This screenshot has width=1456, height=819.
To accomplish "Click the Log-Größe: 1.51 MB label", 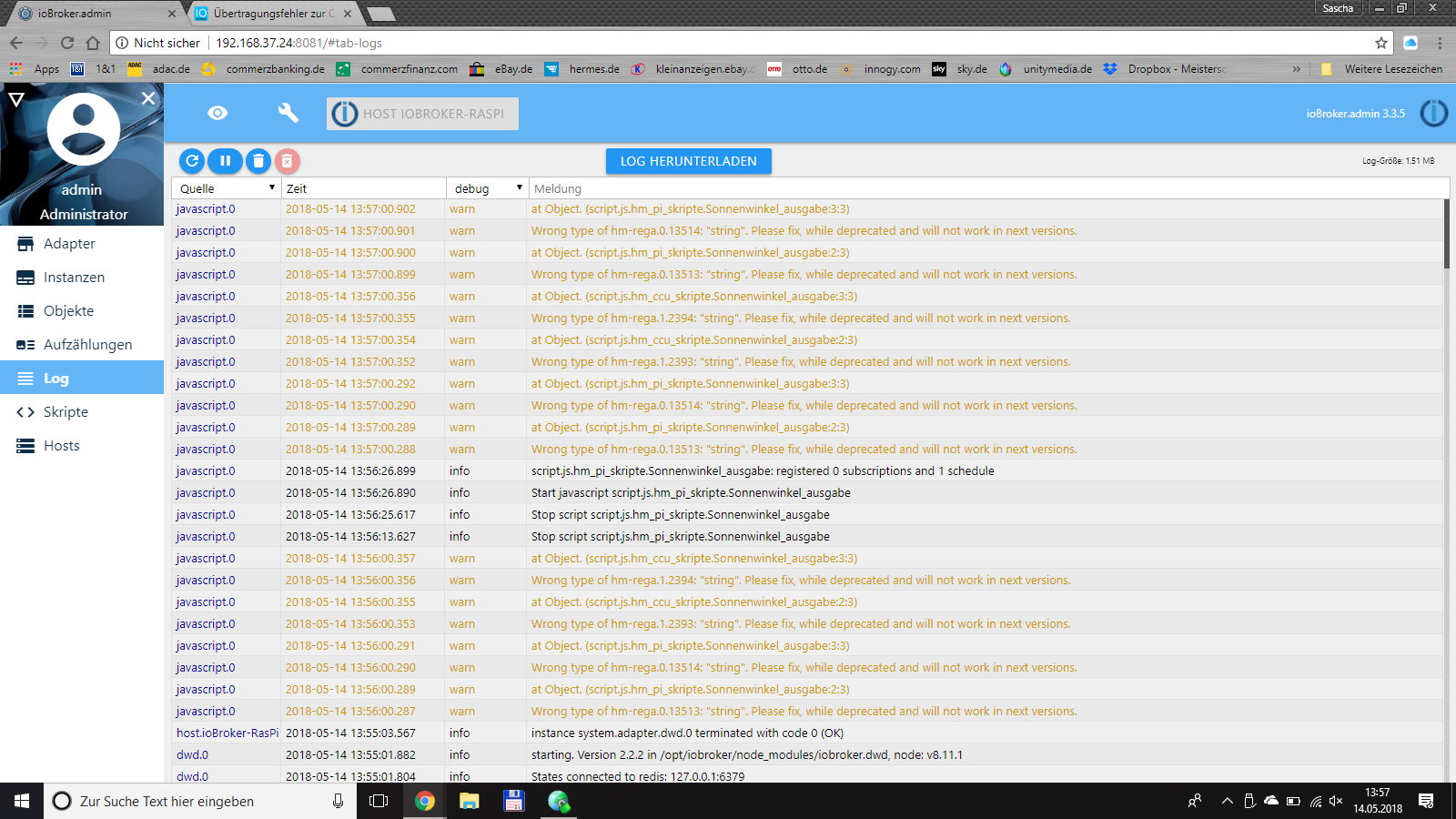I will point(1398,161).
